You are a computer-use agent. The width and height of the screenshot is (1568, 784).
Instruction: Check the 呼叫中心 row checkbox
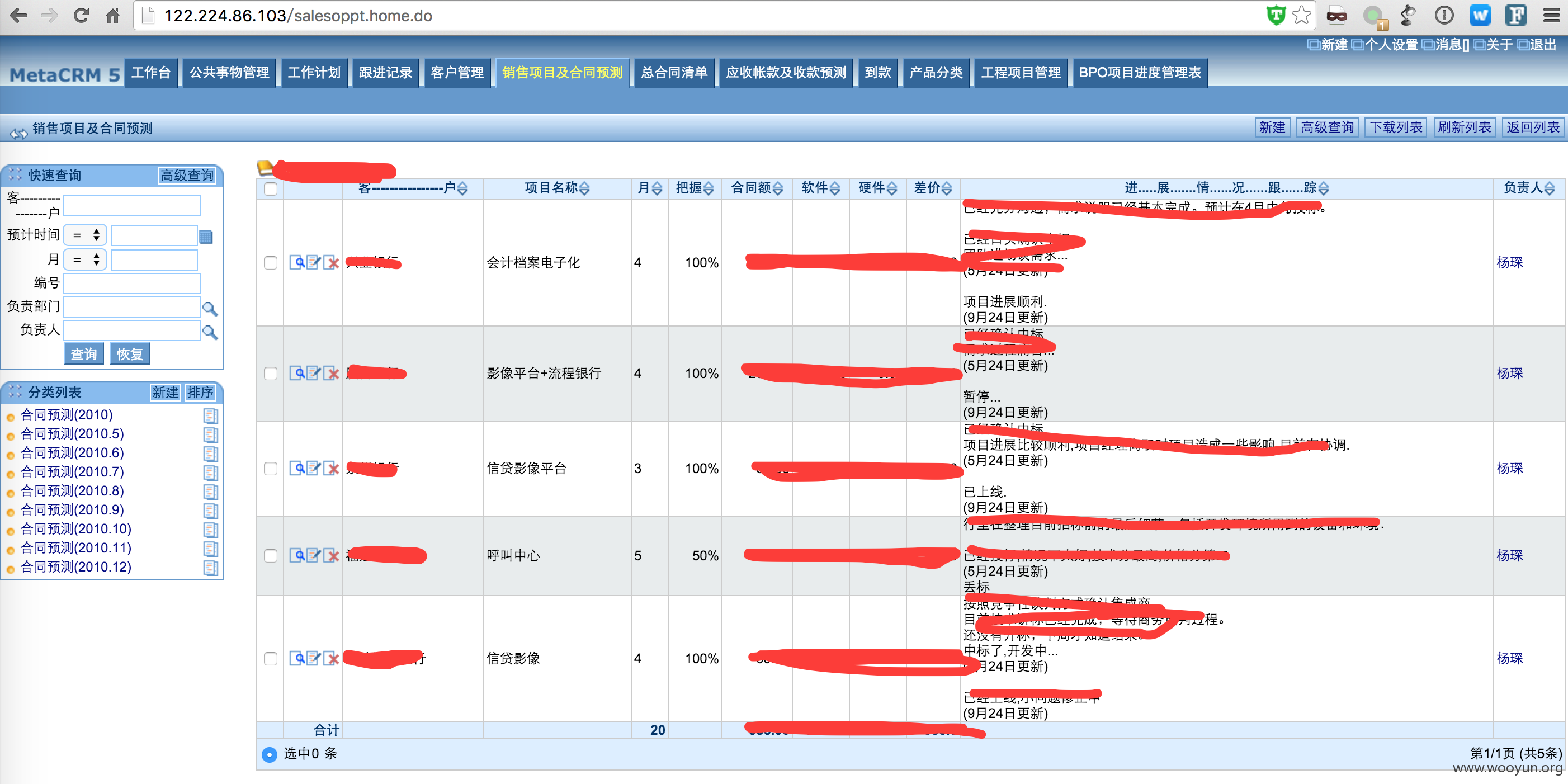[271, 556]
